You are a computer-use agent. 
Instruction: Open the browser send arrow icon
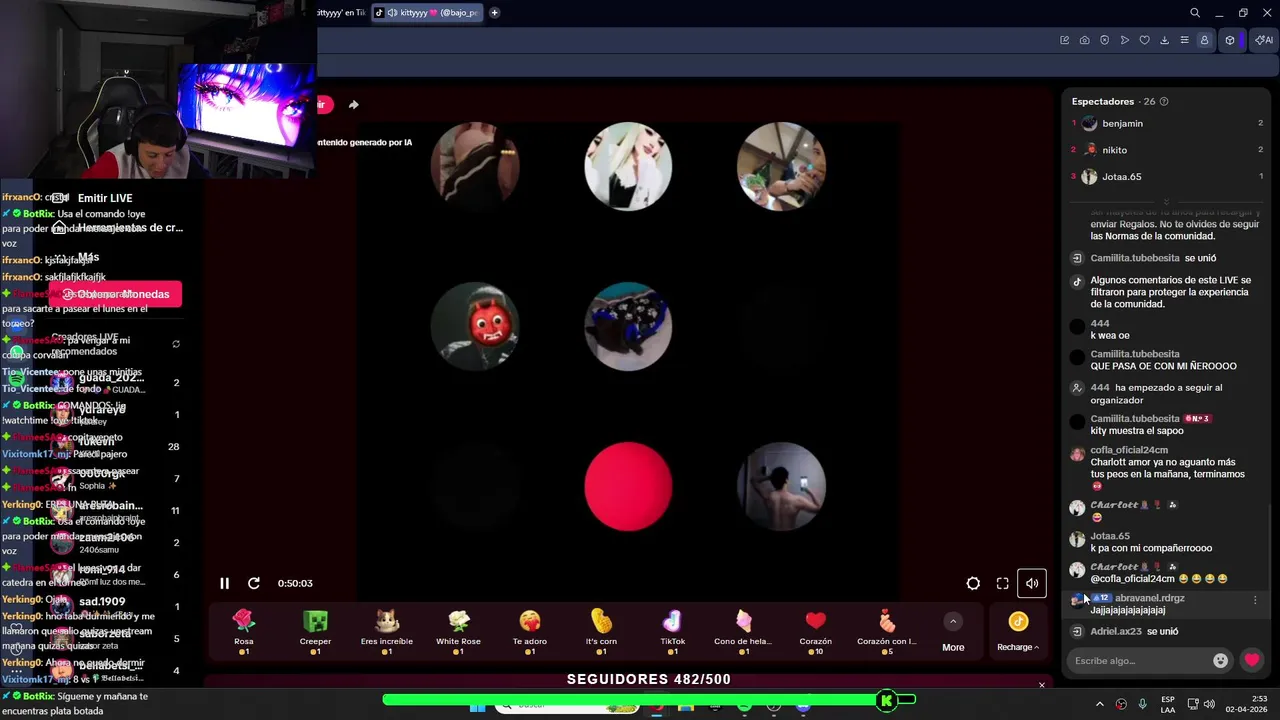click(x=1125, y=40)
